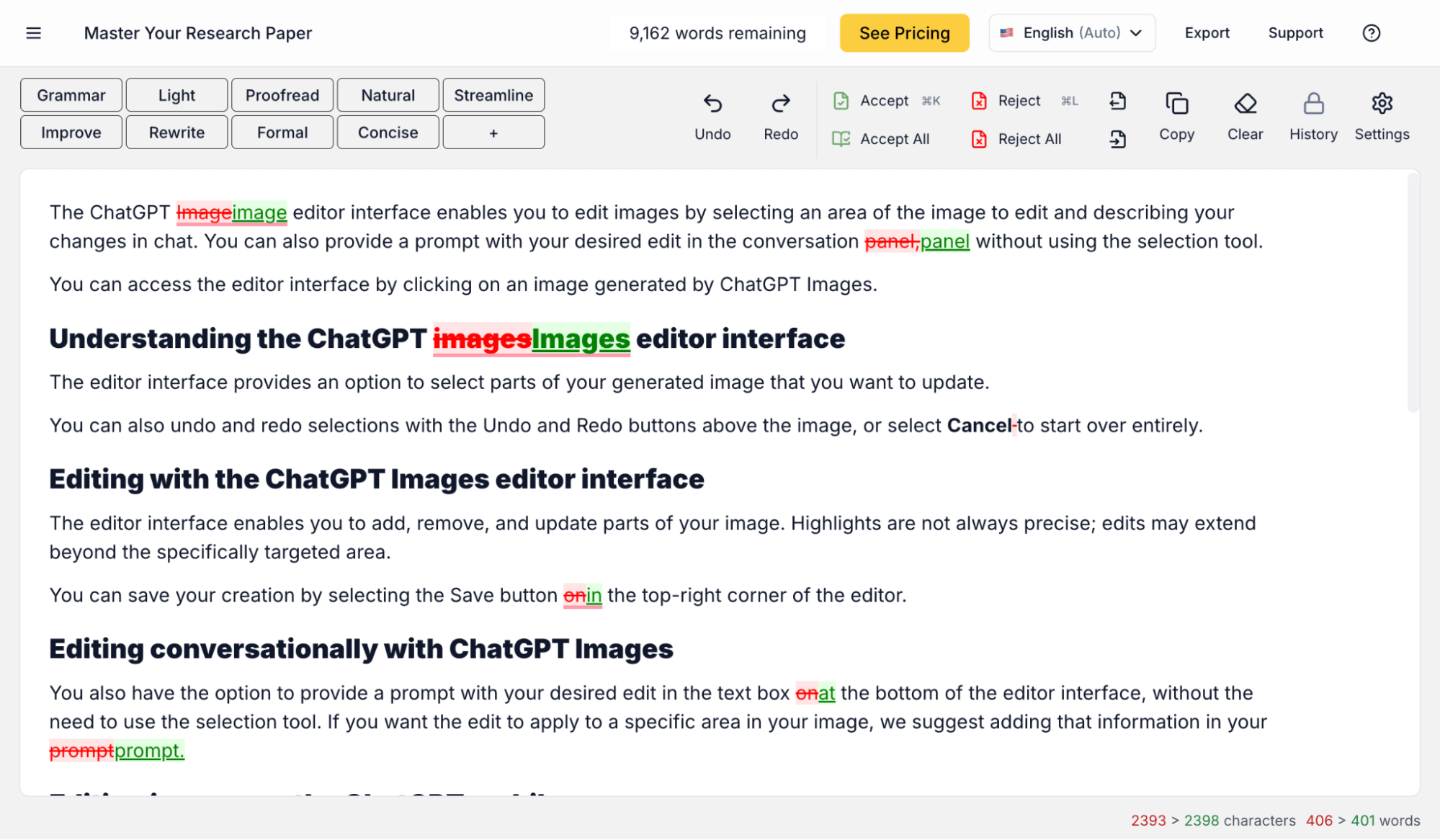Screen dimensions: 1440x840
Task: Click the document title Master Your Research Paper
Action: click(198, 33)
